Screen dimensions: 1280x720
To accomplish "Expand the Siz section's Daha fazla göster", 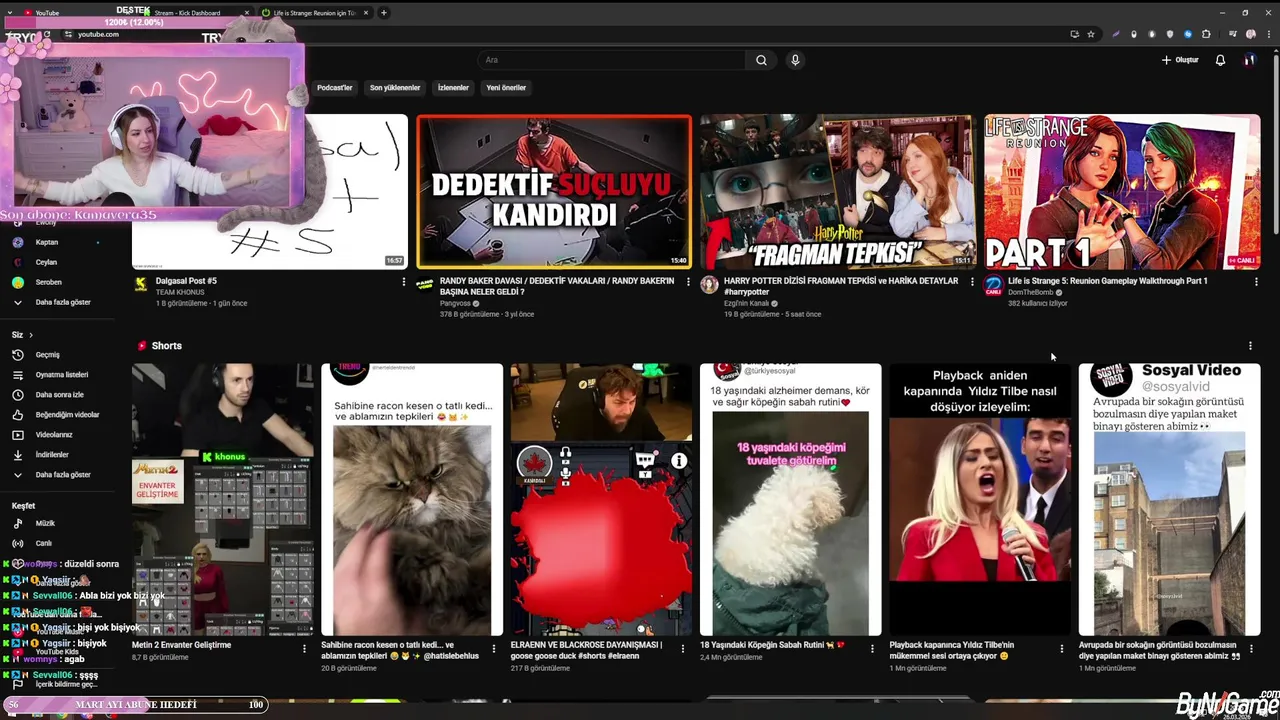I will point(62,475).
